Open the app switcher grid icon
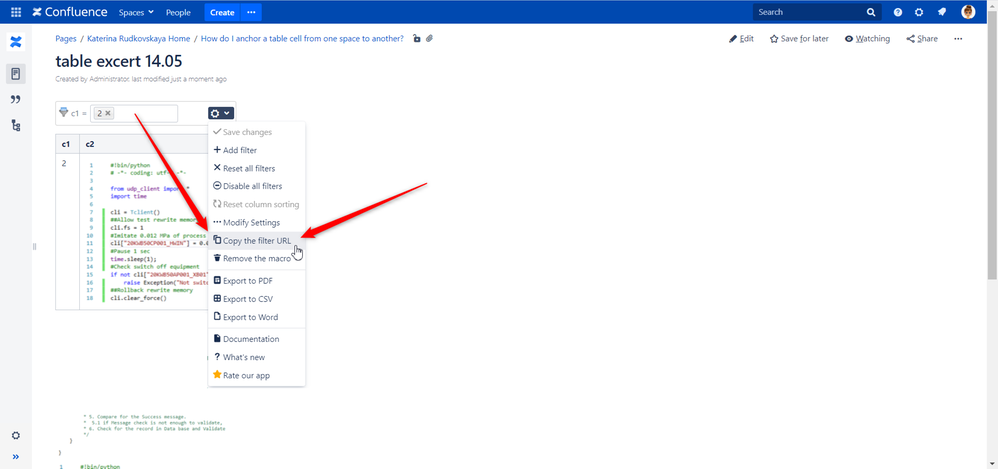The width and height of the screenshot is (998, 469). (16, 12)
